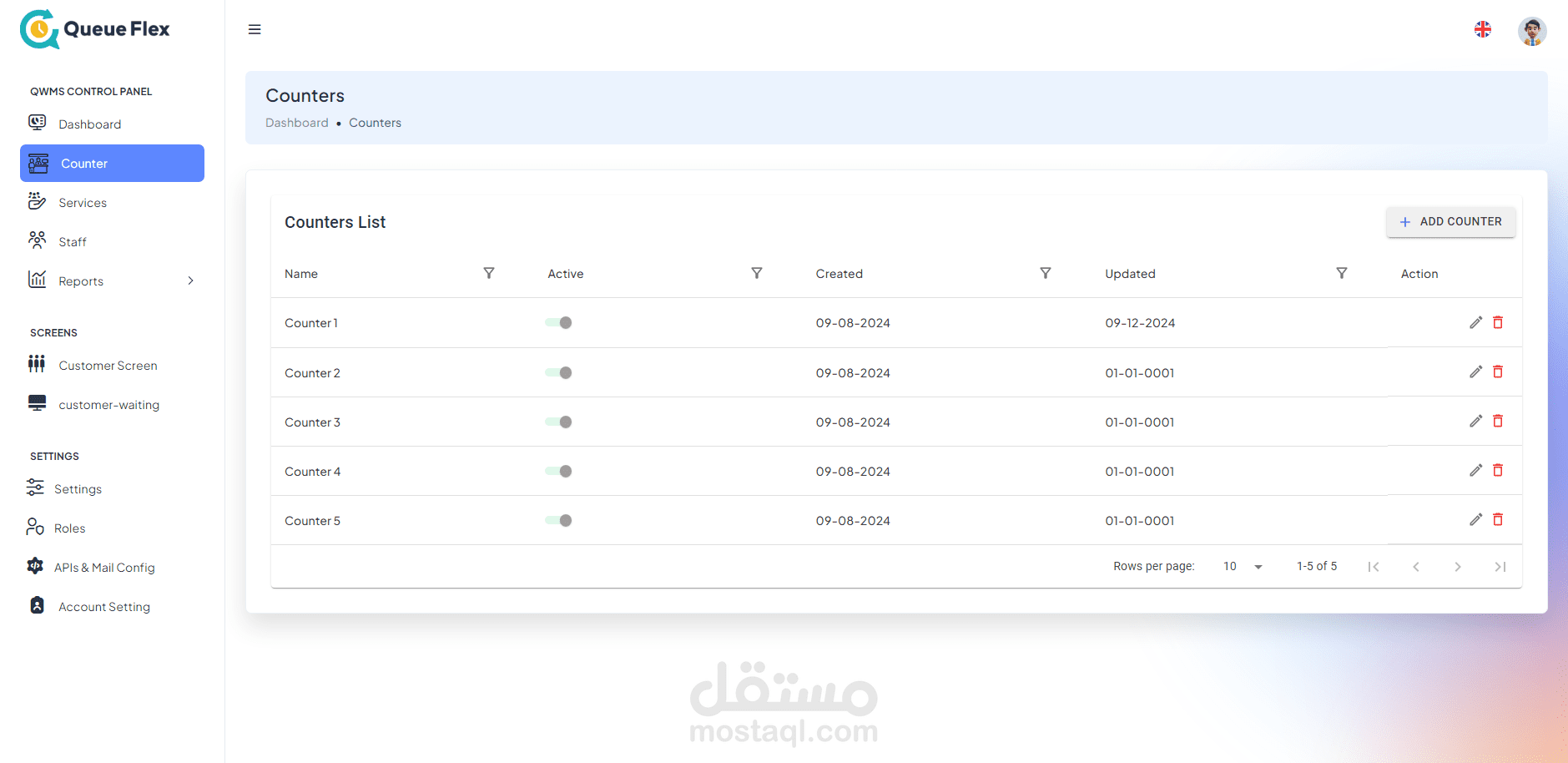Edit Counter 5 with pencil icon

tap(1475, 519)
